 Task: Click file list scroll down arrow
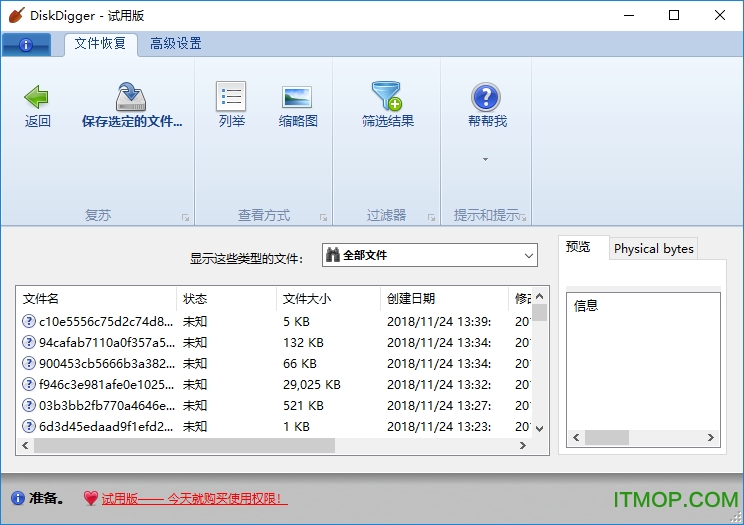coord(539,428)
